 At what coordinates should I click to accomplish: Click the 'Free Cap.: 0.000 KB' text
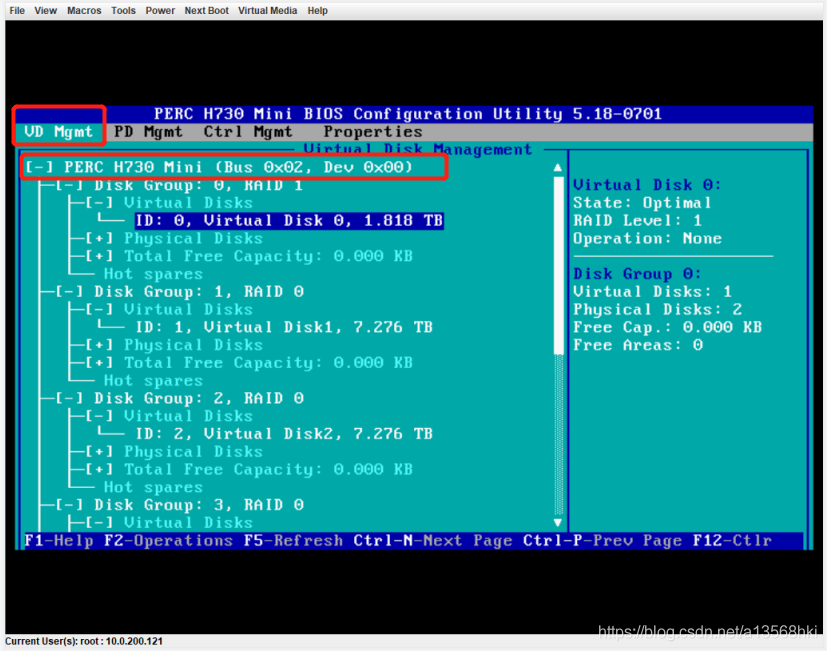[x=668, y=327]
